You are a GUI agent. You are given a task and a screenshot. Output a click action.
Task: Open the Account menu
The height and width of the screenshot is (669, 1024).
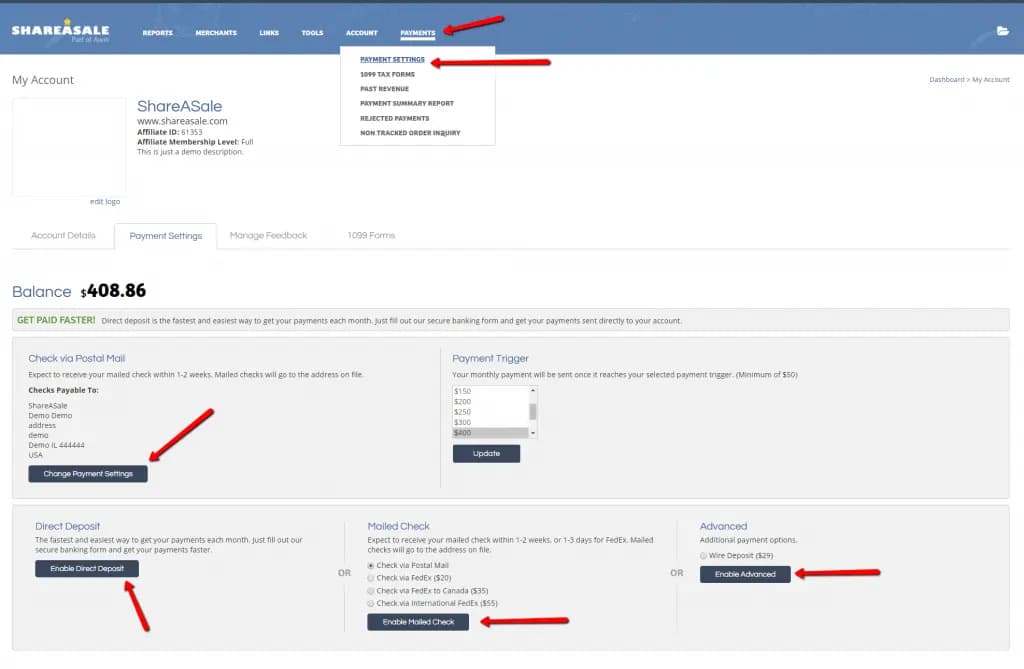pyautogui.click(x=362, y=33)
